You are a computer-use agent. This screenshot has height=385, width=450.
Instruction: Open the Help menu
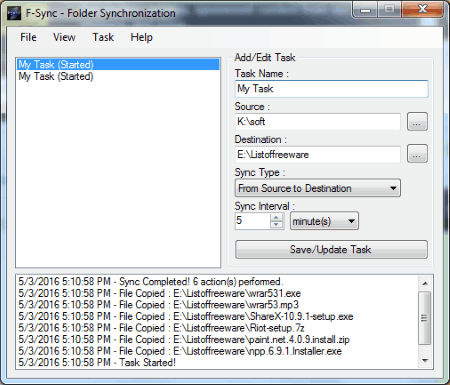pyautogui.click(x=141, y=37)
